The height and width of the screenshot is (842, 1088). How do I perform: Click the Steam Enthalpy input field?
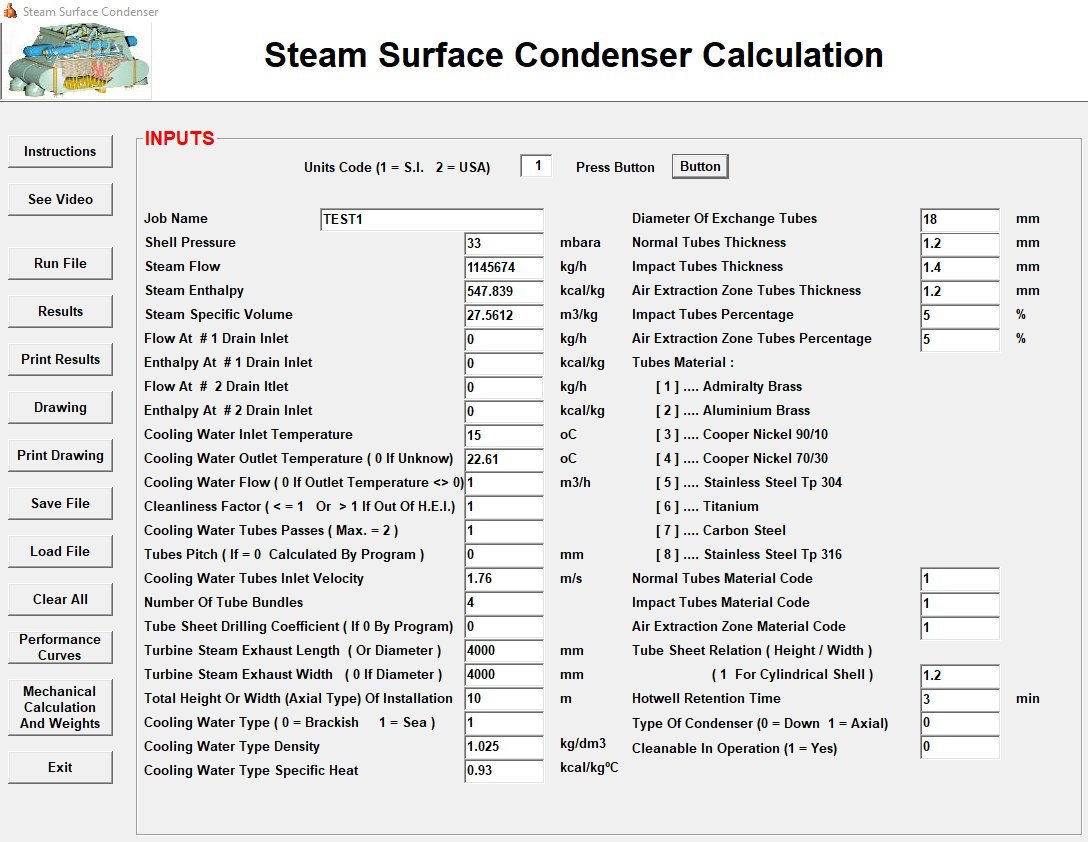(x=504, y=291)
